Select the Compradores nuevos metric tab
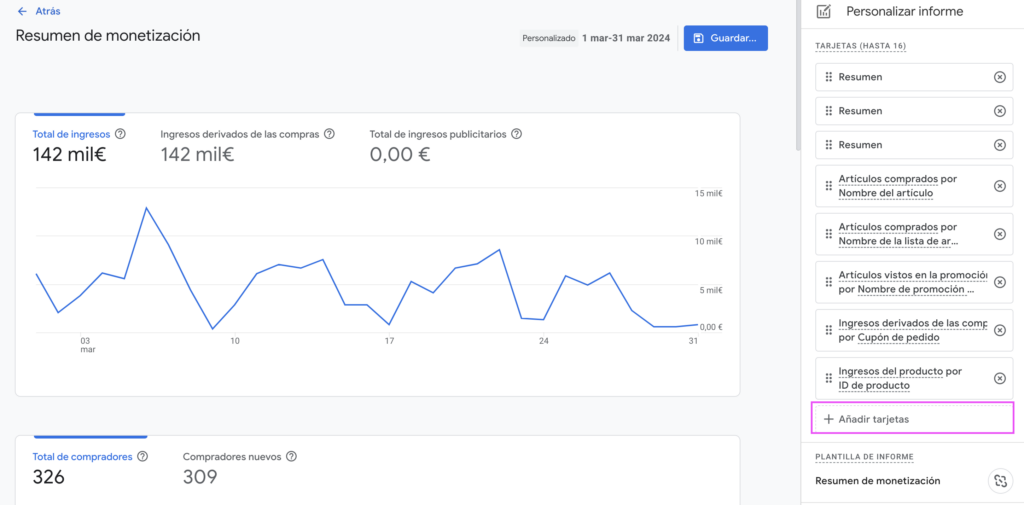This screenshot has width=1024, height=505. click(240, 468)
